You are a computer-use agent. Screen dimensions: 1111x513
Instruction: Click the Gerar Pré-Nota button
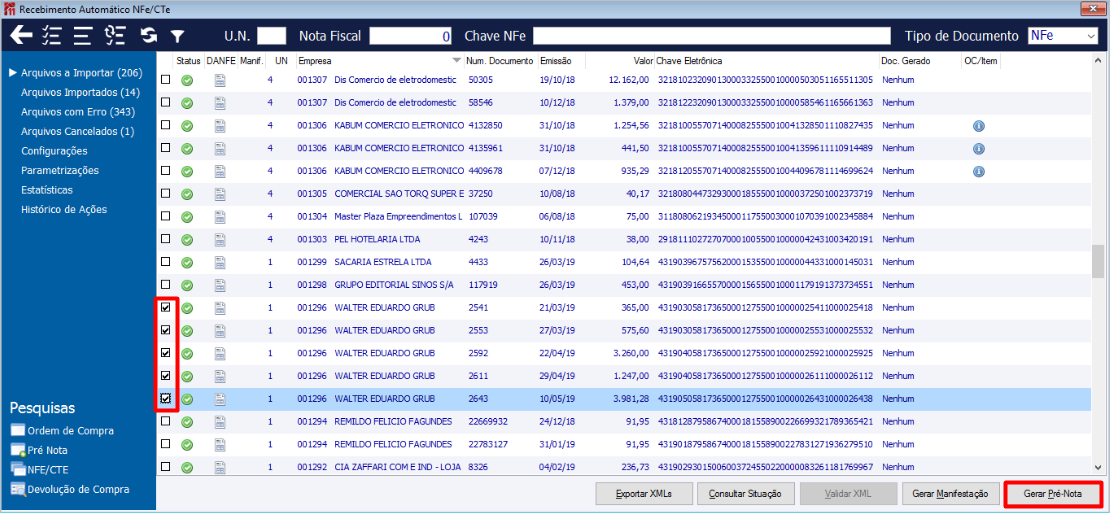pyautogui.click(x=1052, y=493)
